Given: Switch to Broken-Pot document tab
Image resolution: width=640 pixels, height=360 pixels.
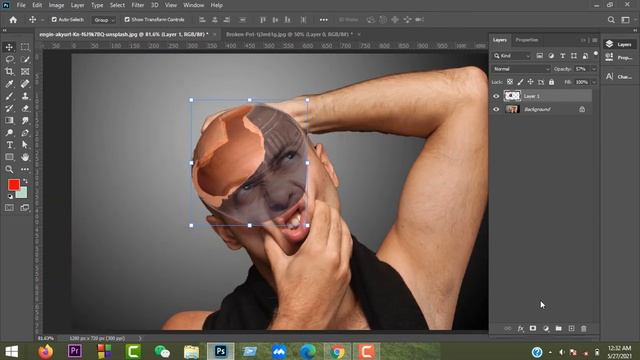Looking at the screenshot, I should tap(289, 34).
